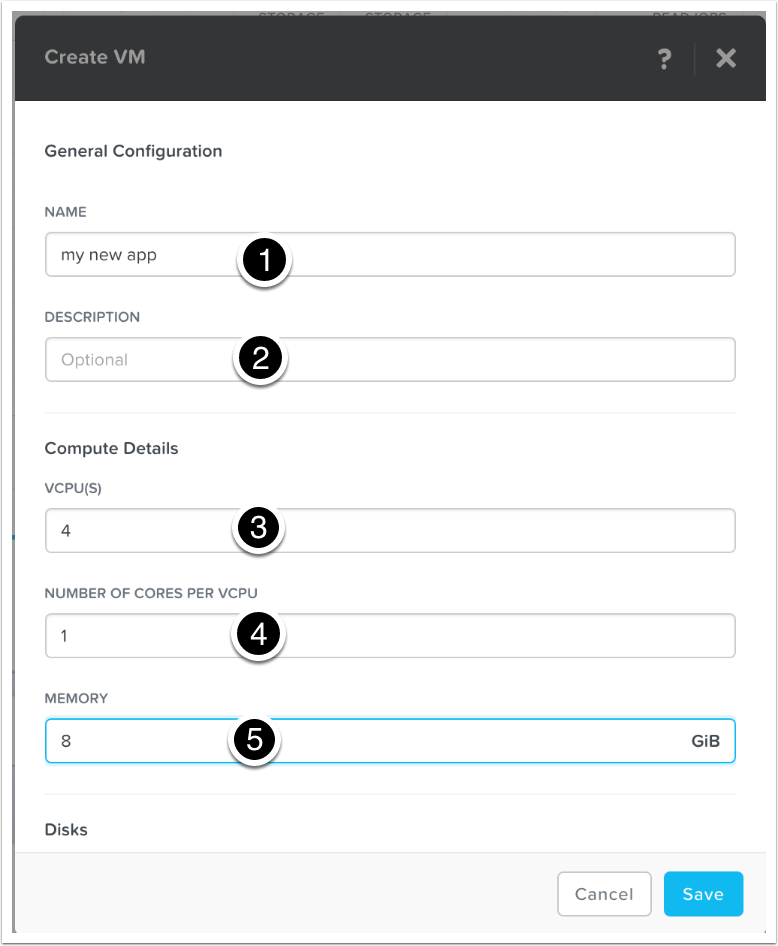778x946 pixels.
Task: Click the numbered callout marker 5
Action: coord(255,741)
